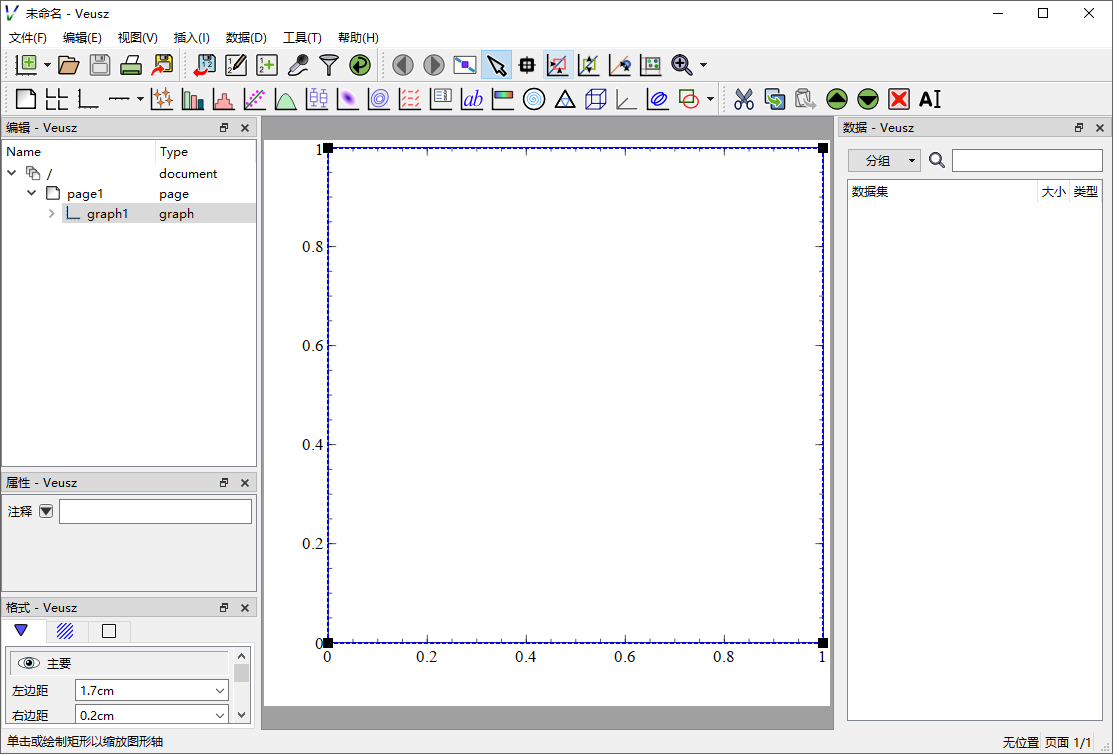Add a key legend widget
This screenshot has width=1113, height=754.
coord(441,99)
